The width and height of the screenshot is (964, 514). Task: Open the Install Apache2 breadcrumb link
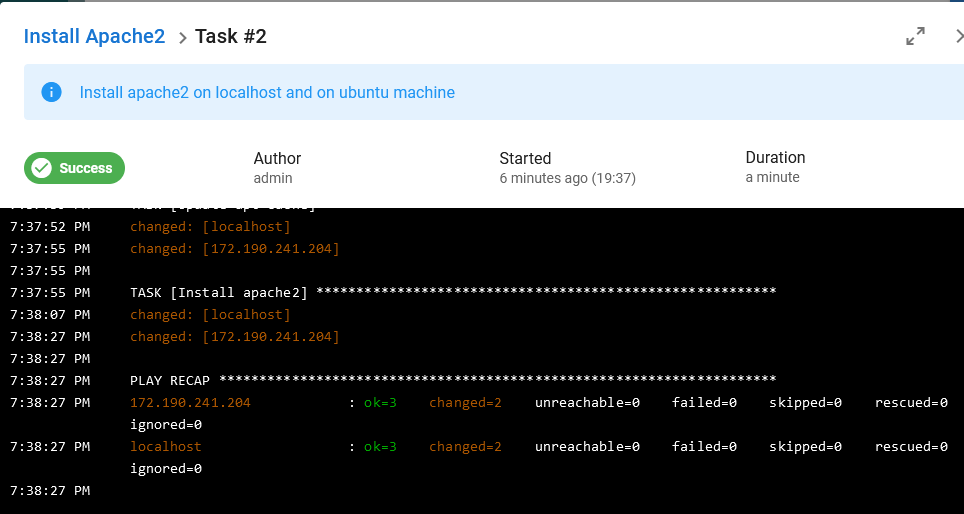click(x=94, y=36)
